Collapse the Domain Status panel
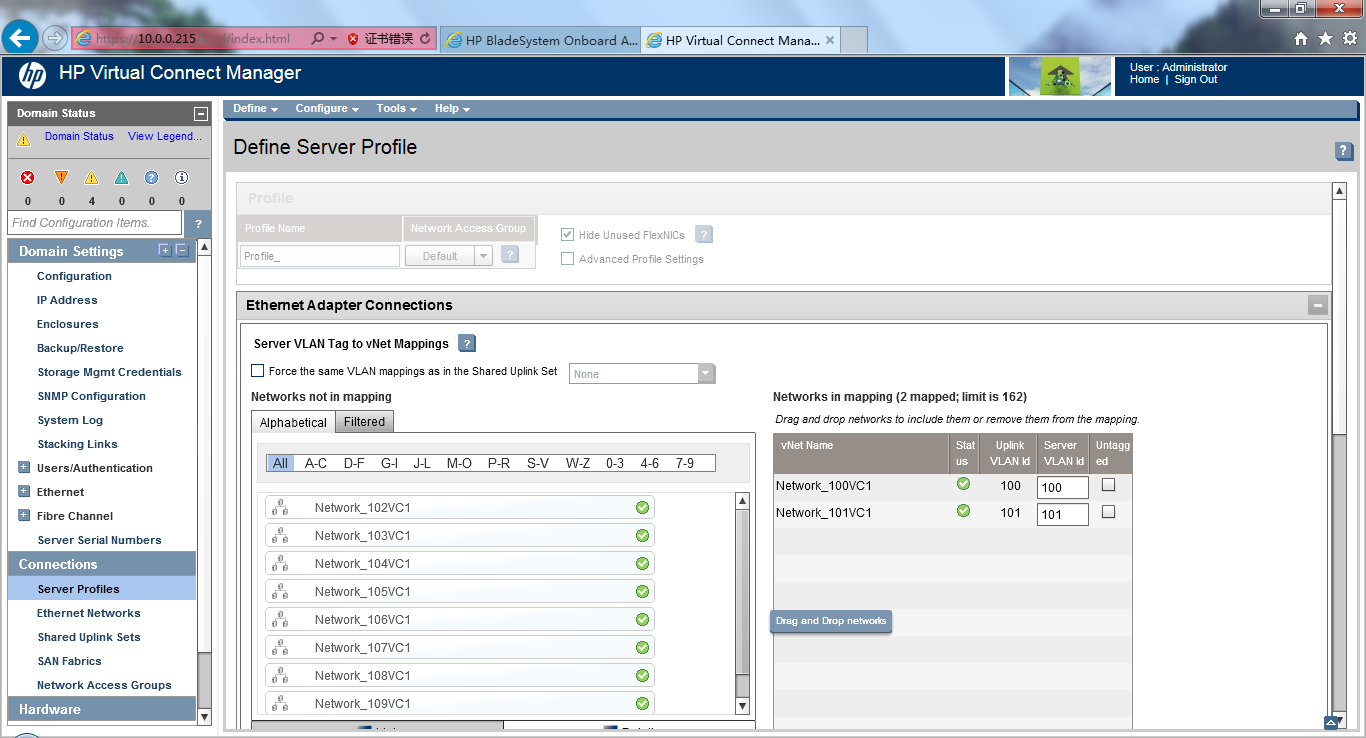Image resolution: width=1366 pixels, height=738 pixels. 200,114
